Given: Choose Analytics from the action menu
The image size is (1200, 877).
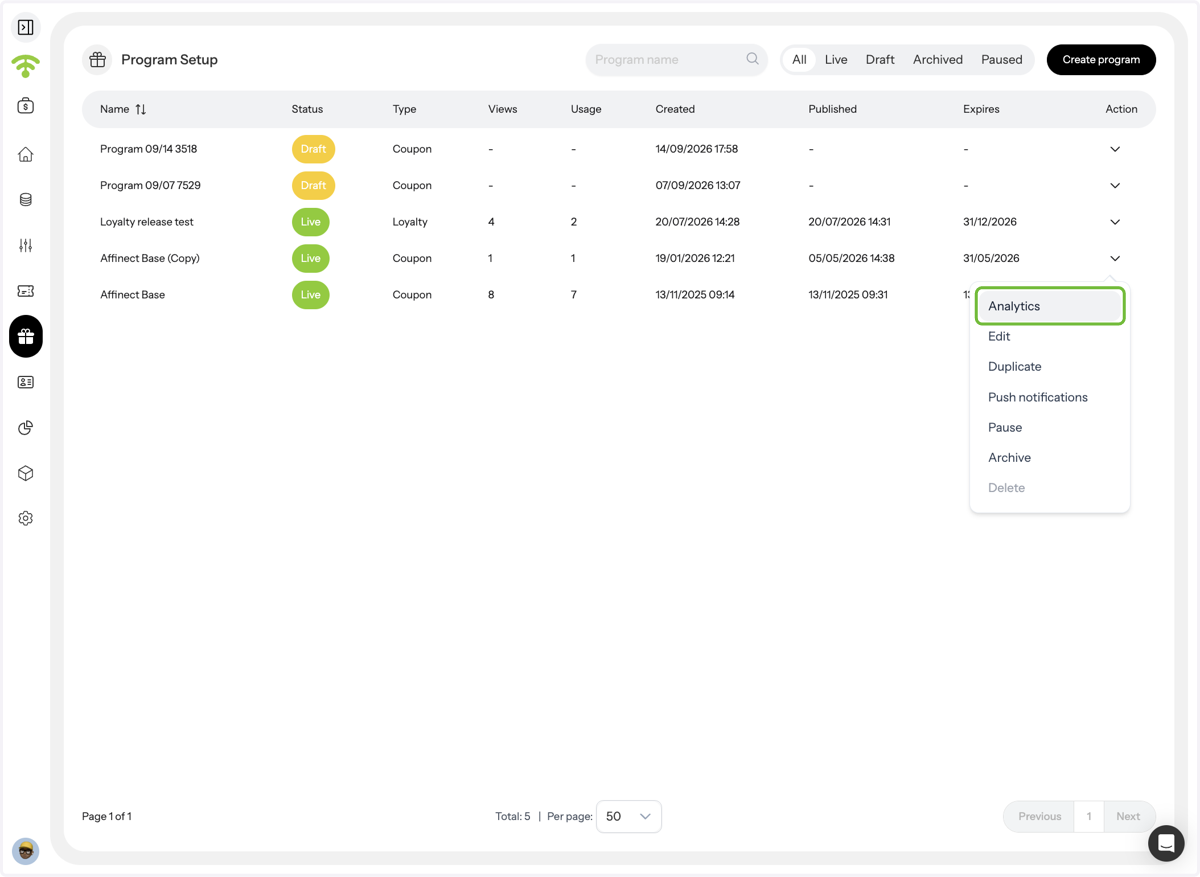Looking at the screenshot, I should coord(1050,306).
